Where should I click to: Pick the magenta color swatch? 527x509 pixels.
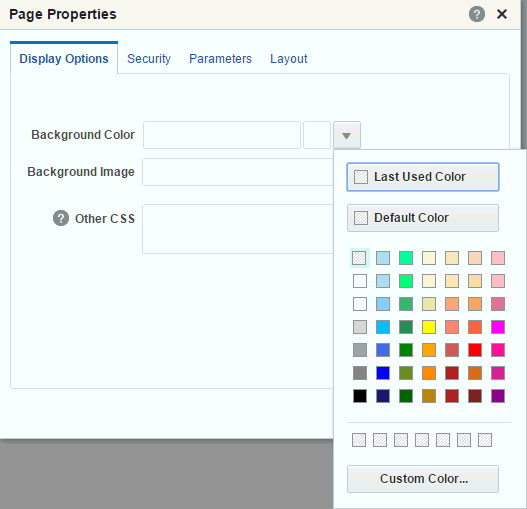(x=498, y=327)
